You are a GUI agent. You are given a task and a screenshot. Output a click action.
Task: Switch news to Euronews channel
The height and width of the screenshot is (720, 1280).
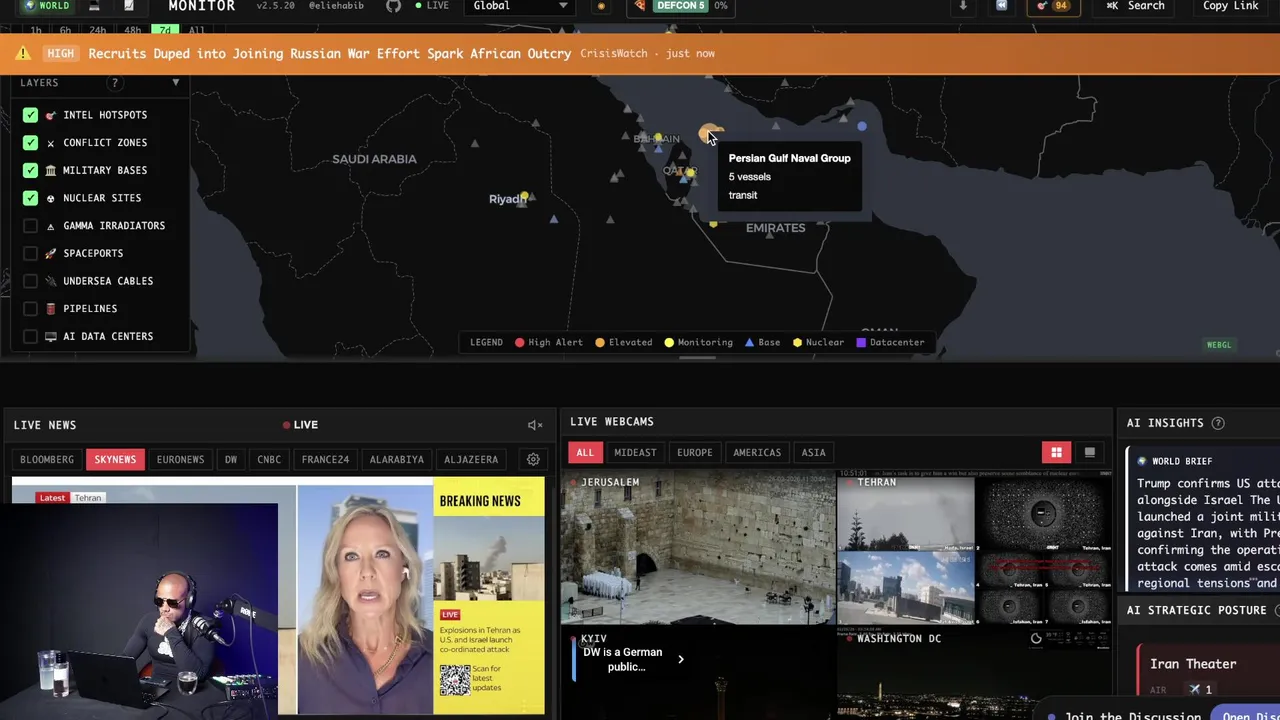coord(180,459)
